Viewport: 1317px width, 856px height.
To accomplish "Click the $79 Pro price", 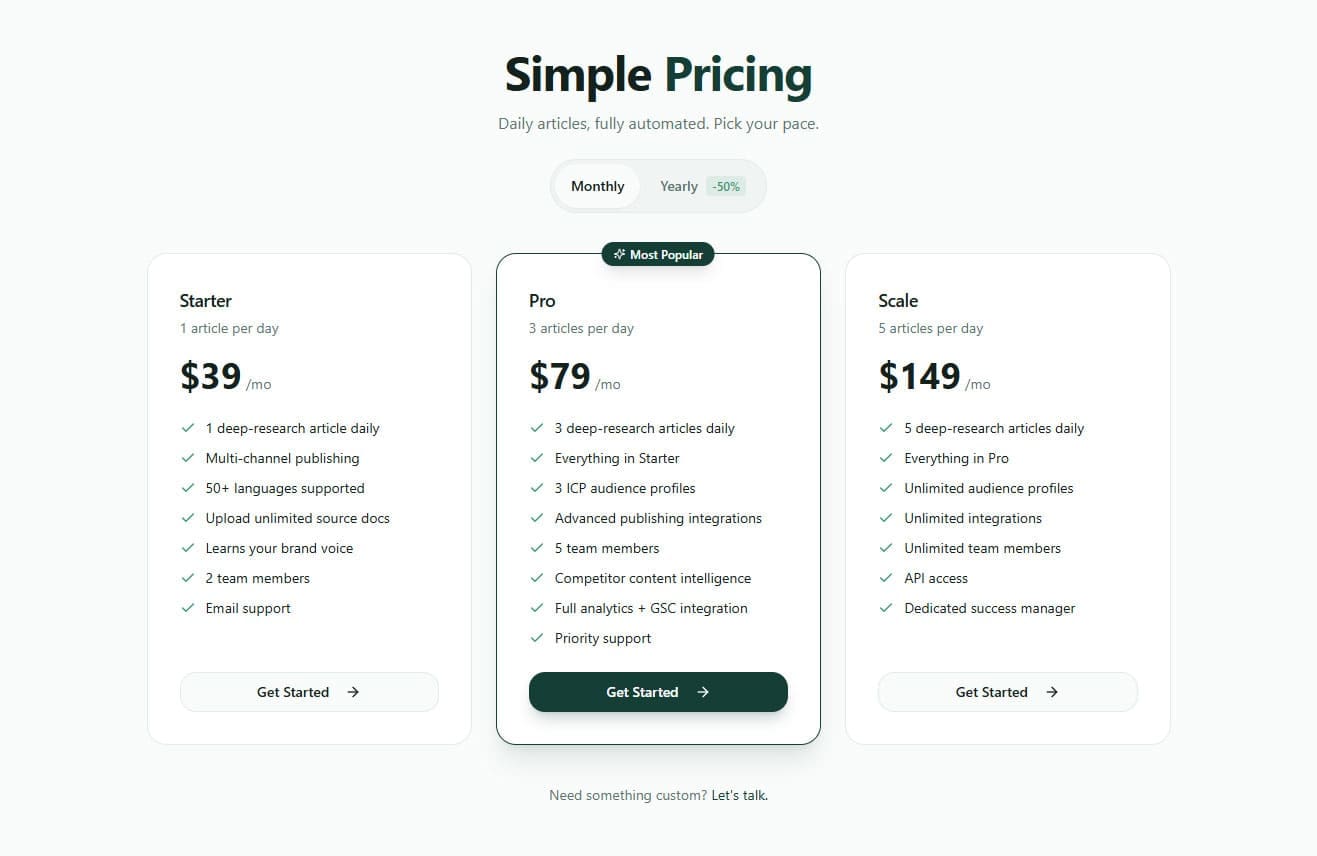I will tap(560, 376).
